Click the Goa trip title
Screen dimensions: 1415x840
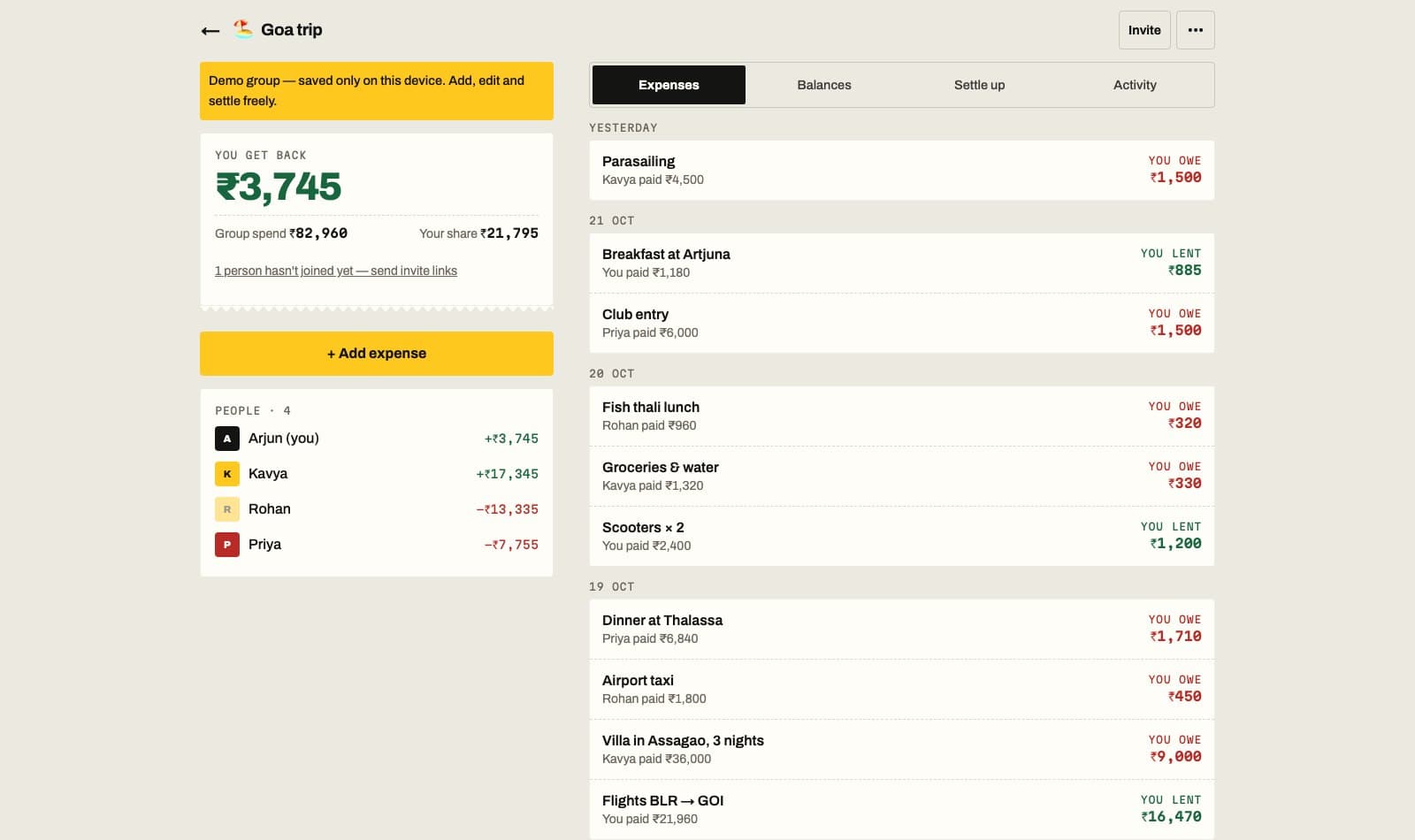291,29
